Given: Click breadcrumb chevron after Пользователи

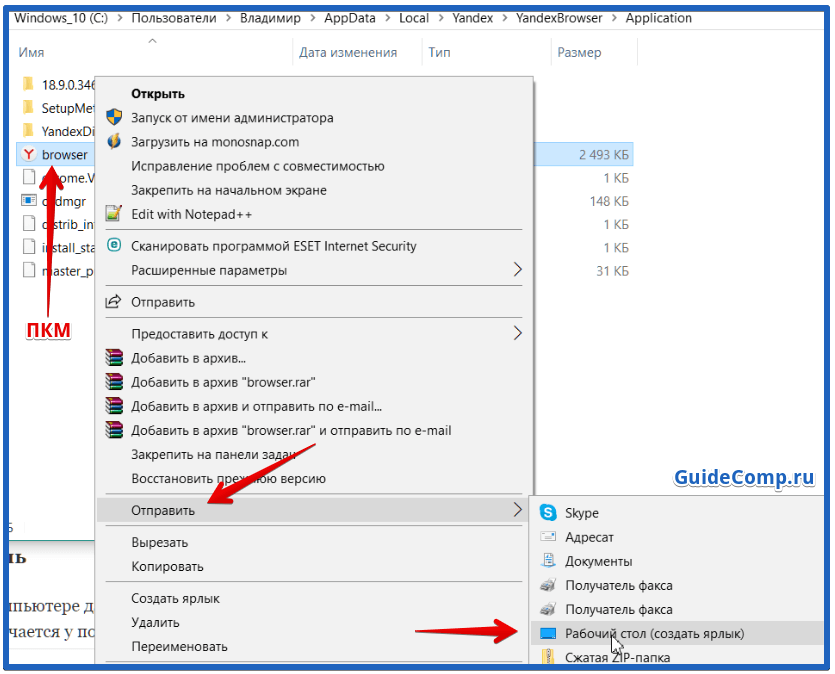Looking at the screenshot, I should (x=228, y=18).
